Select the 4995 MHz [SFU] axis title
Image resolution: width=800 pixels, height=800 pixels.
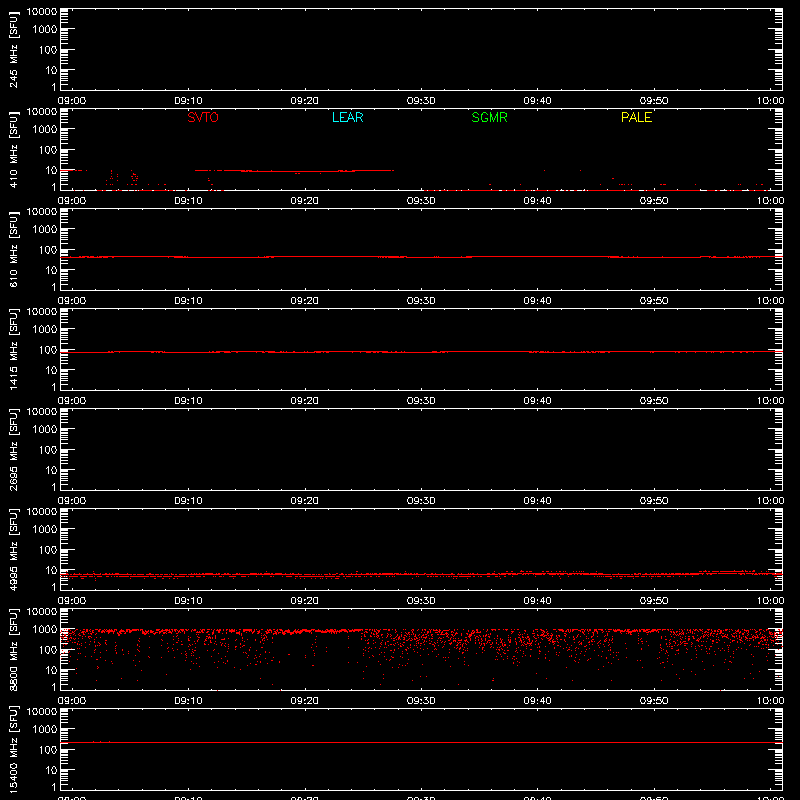click(x=13, y=549)
